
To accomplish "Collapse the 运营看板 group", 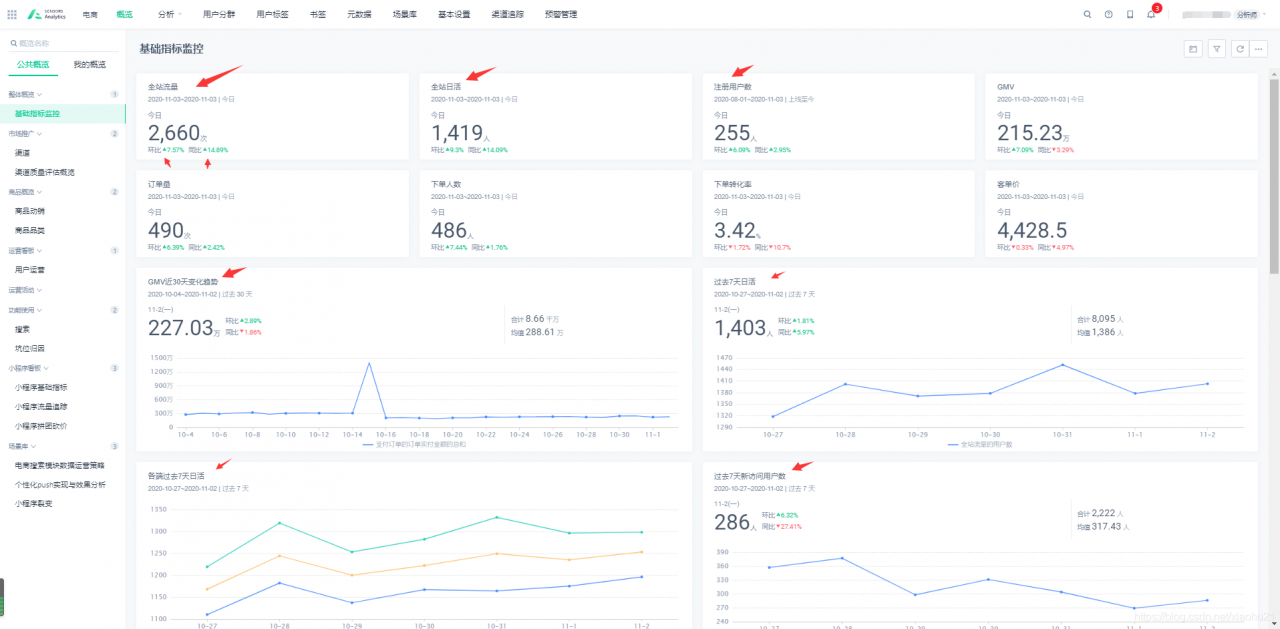I will 25,250.
